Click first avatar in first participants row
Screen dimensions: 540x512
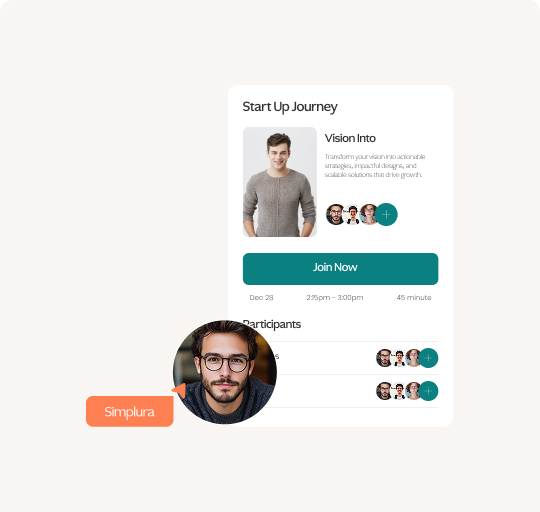point(384,358)
